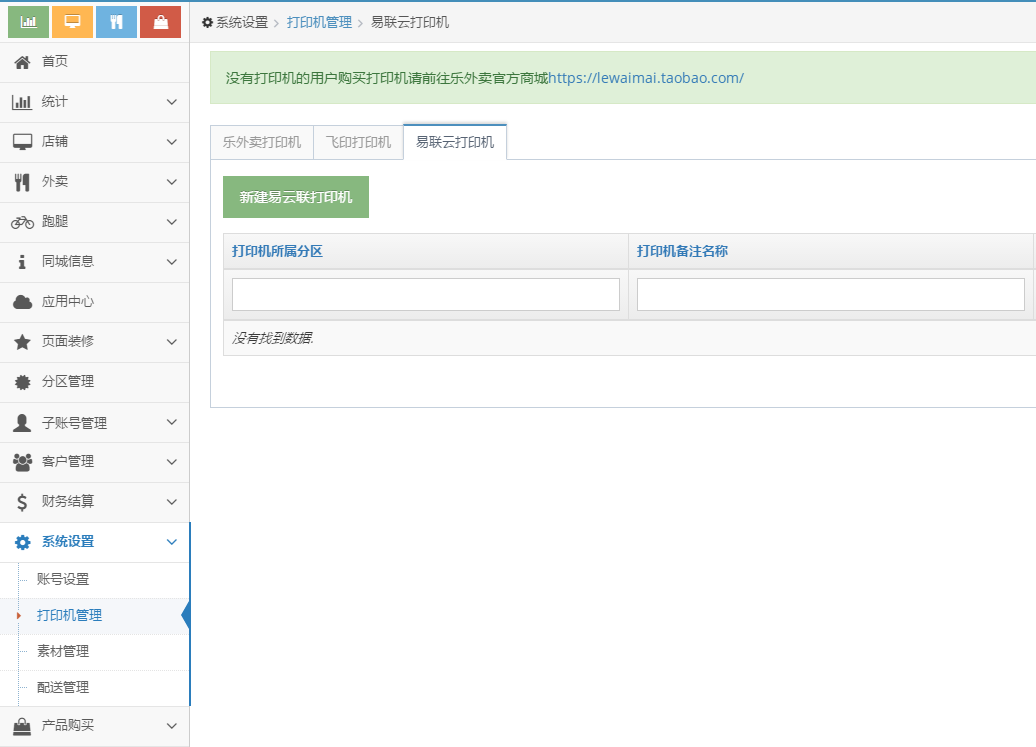1036x747 pixels.
Task: Select the 易联云打印机 tab
Action: pyautogui.click(x=455, y=142)
